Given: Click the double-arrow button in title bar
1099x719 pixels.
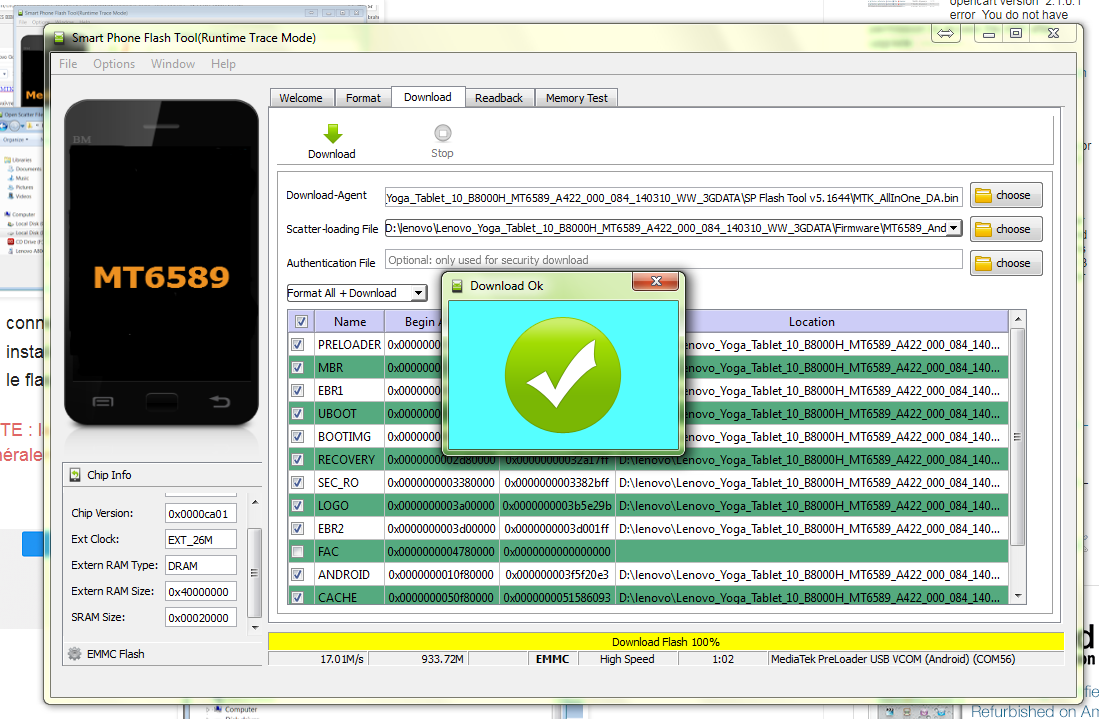Looking at the screenshot, I should (946, 34).
